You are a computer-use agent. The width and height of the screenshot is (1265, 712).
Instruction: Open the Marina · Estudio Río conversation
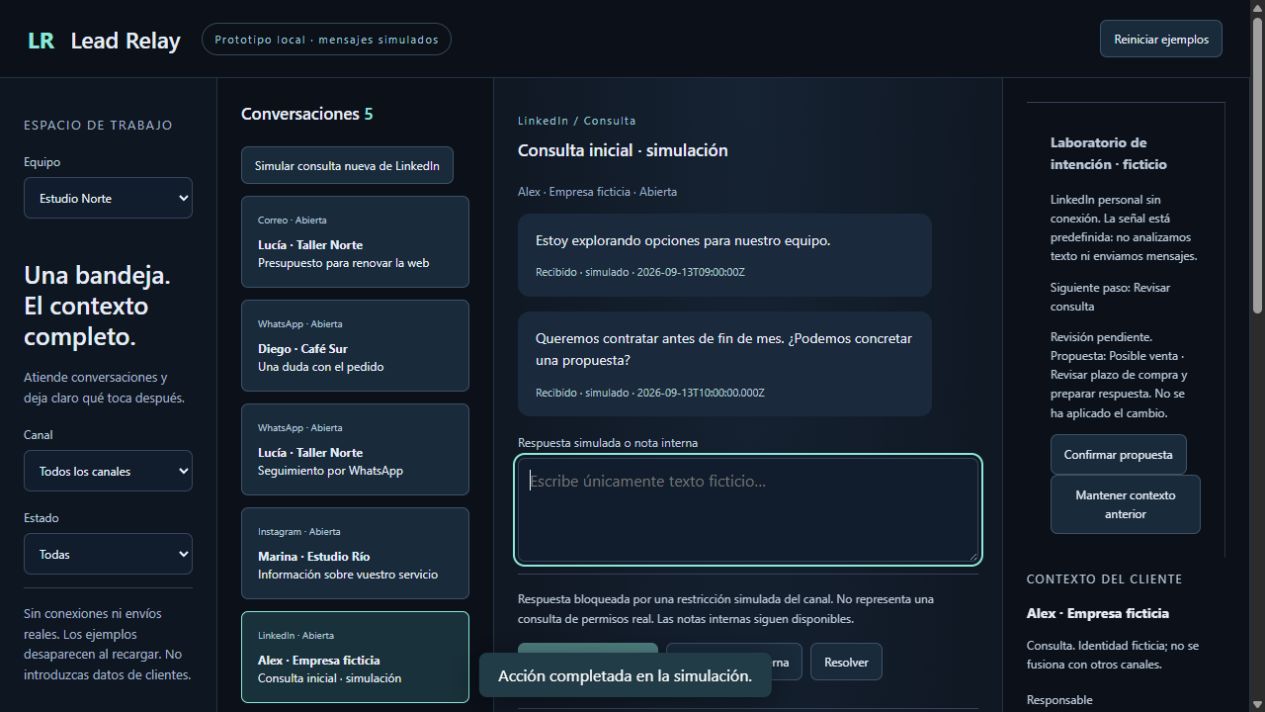pos(355,555)
